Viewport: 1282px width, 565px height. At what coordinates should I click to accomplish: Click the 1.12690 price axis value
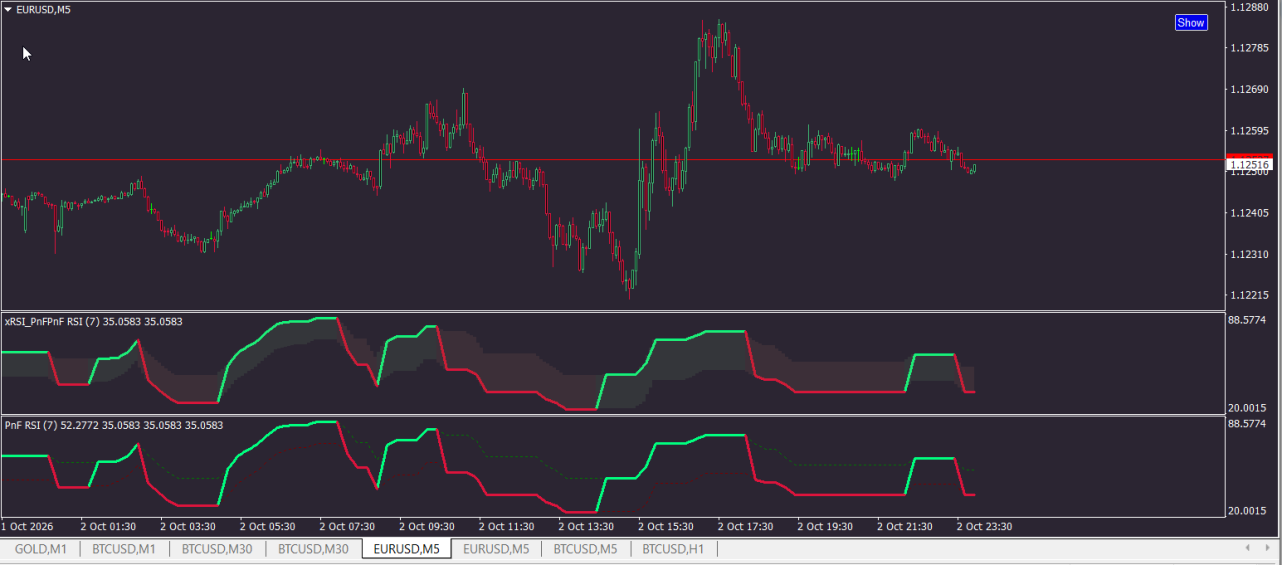point(1251,90)
